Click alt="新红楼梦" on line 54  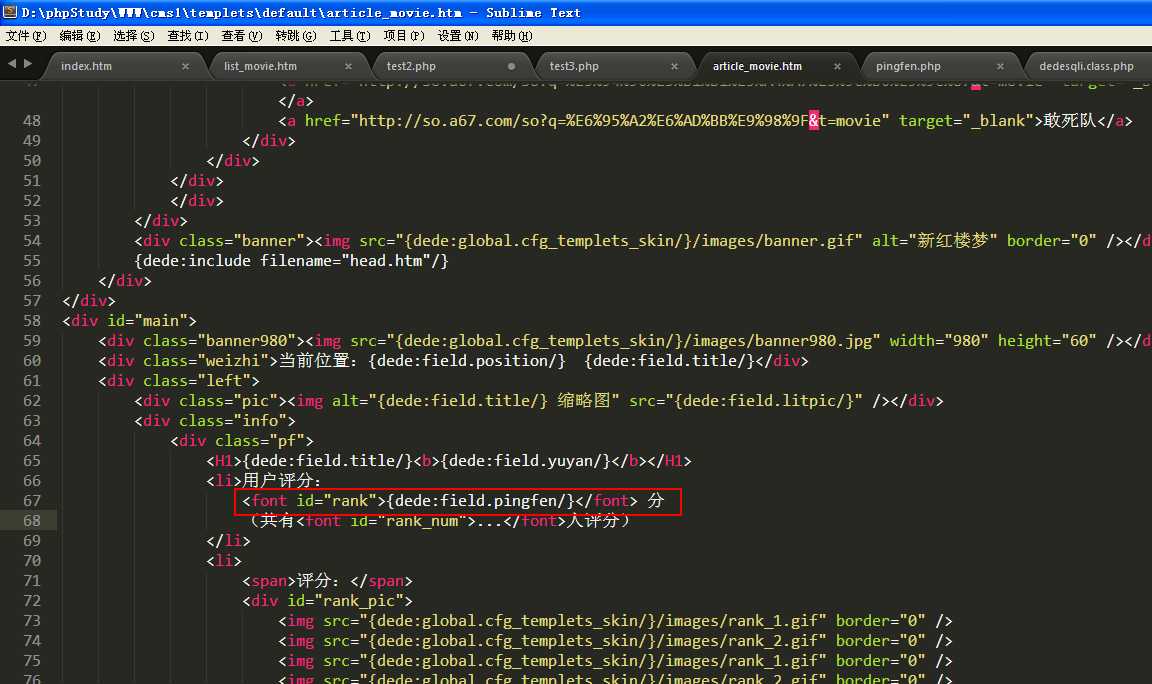point(935,240)
